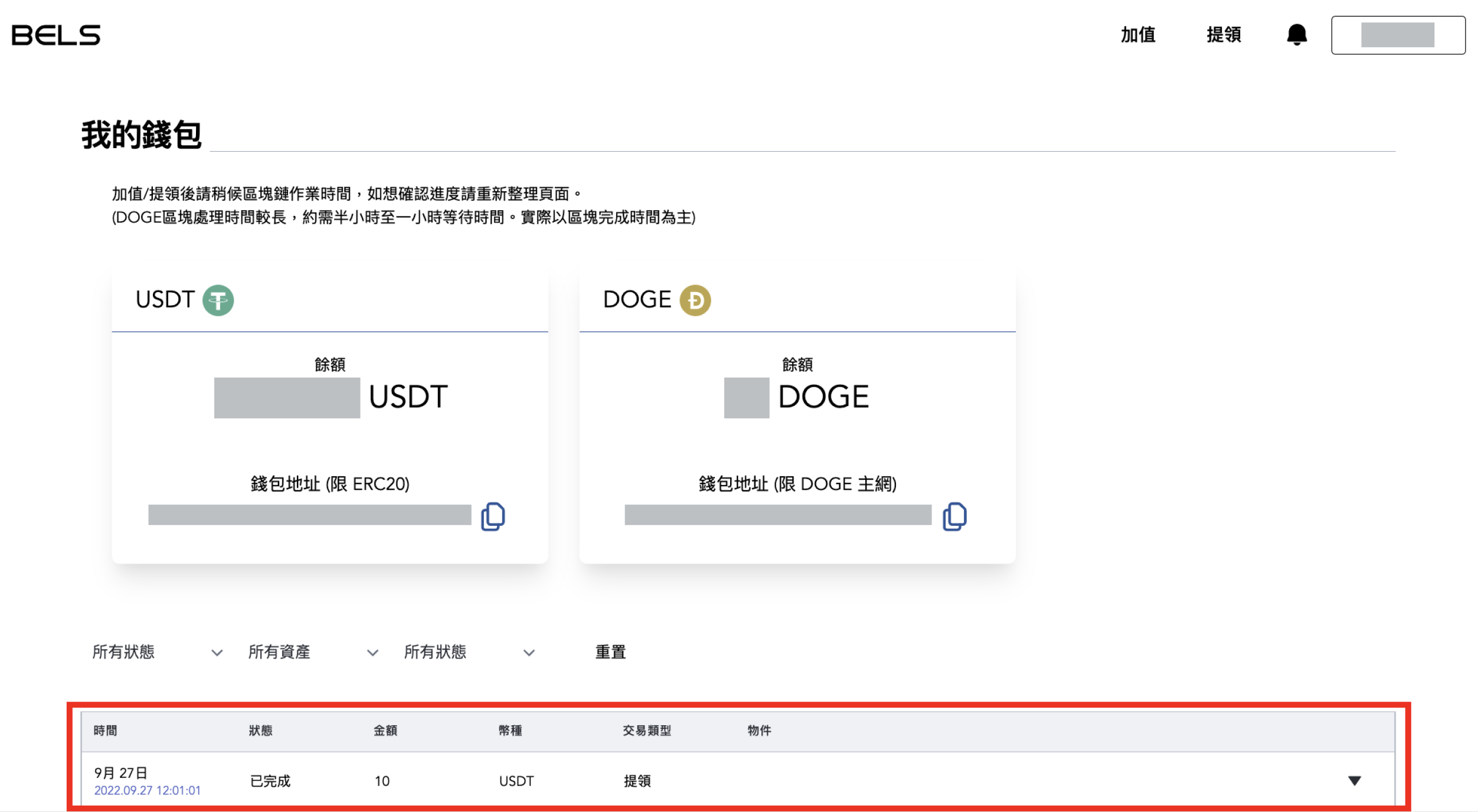Copy the DOGE wallet address

(x=954, y=516)
